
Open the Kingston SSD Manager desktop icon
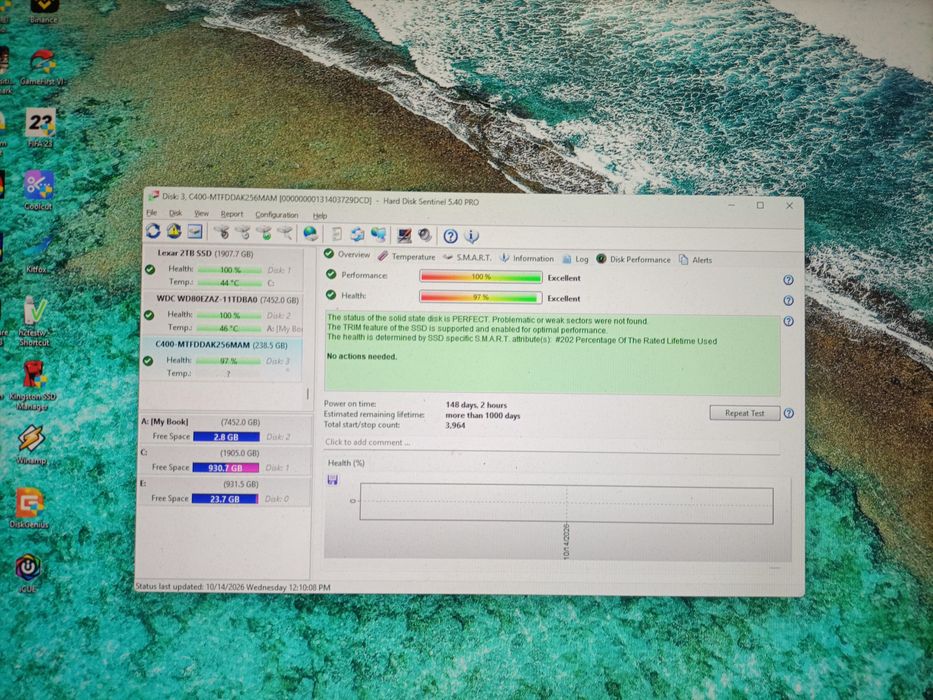pyautogui.click(x=33, y=385)
